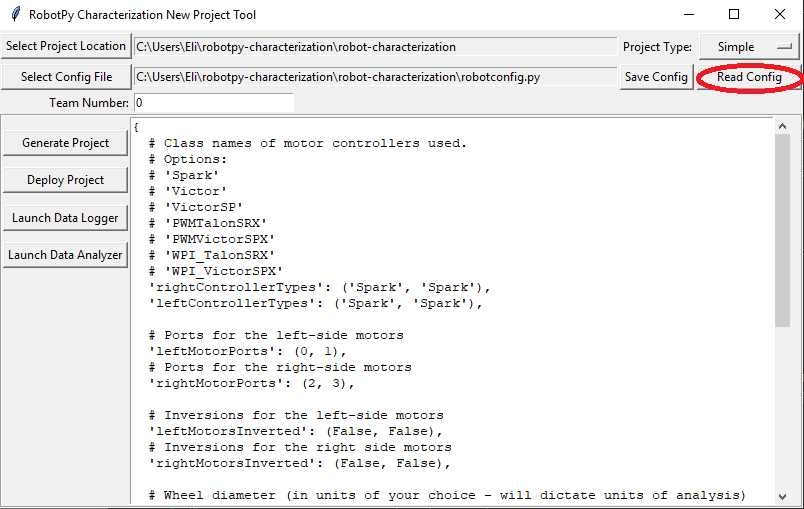Click the '# Ports for the right-side motors' comment

(280, 368)
